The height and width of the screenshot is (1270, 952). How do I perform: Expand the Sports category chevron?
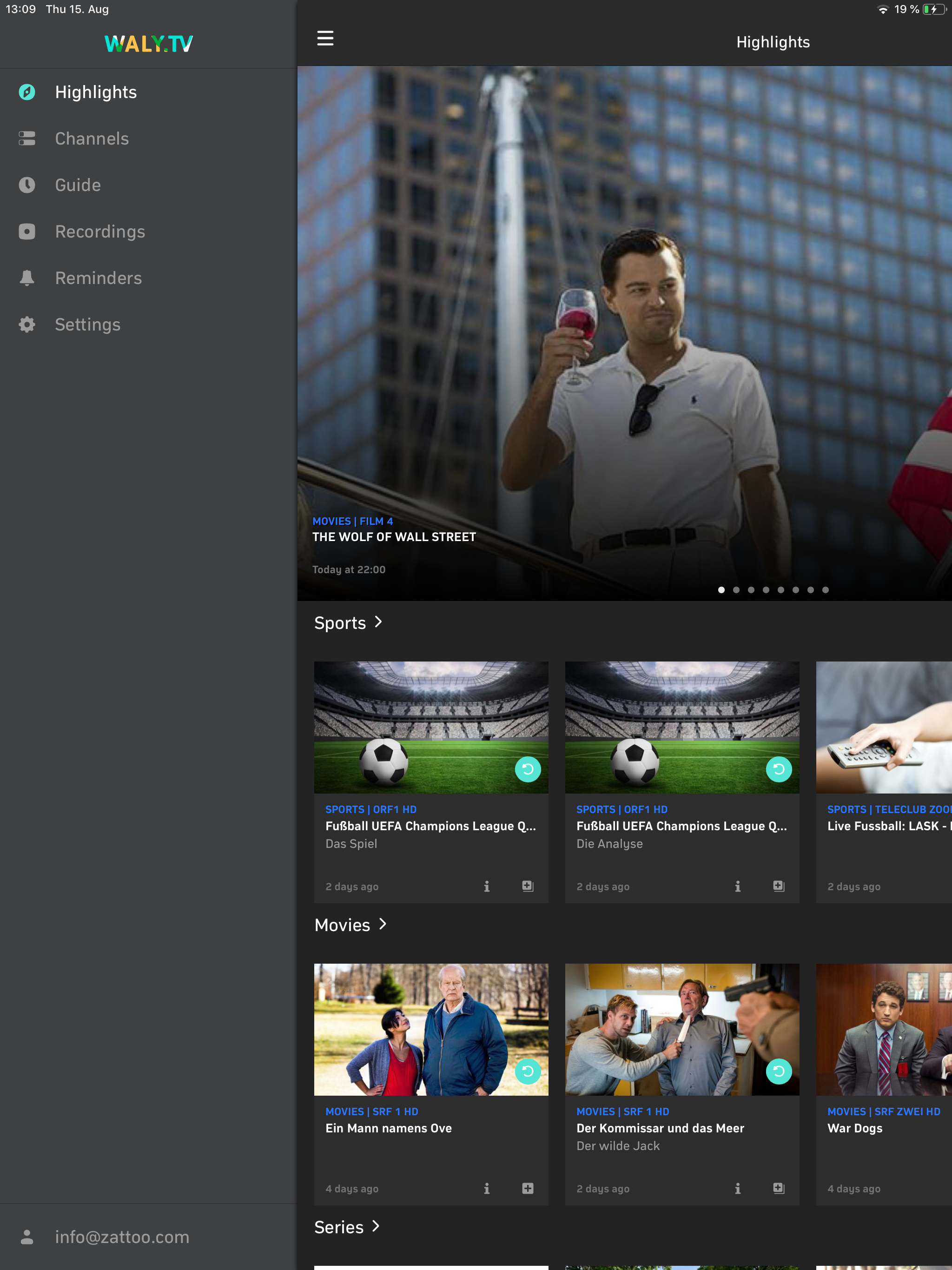(x=378, y=622)
